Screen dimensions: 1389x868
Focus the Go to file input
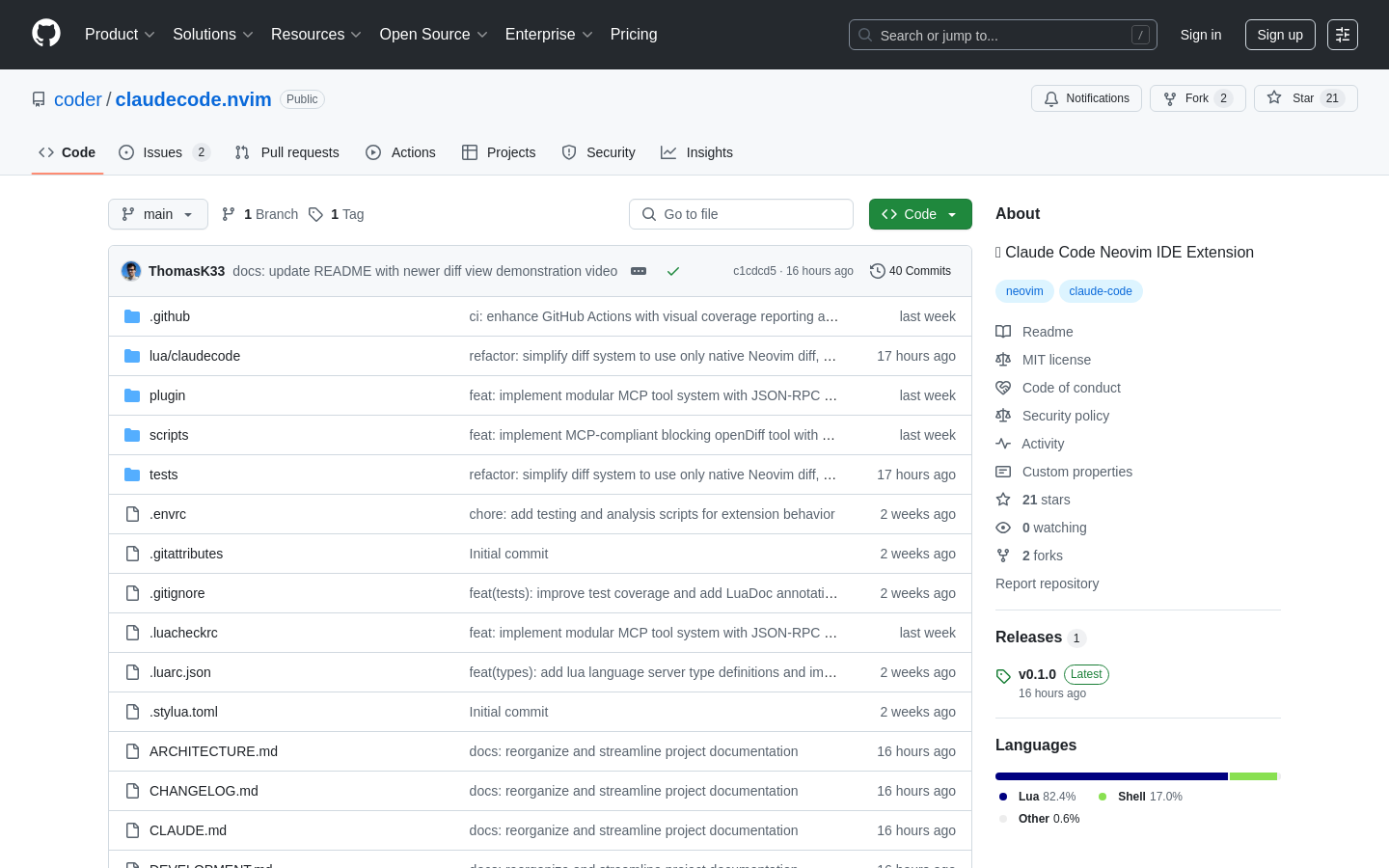click(x=741, y=214)
